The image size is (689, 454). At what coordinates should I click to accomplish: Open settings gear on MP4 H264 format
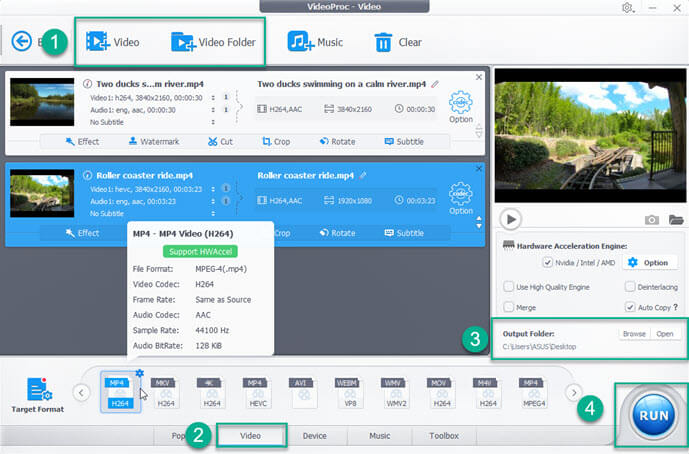[139, 373]
